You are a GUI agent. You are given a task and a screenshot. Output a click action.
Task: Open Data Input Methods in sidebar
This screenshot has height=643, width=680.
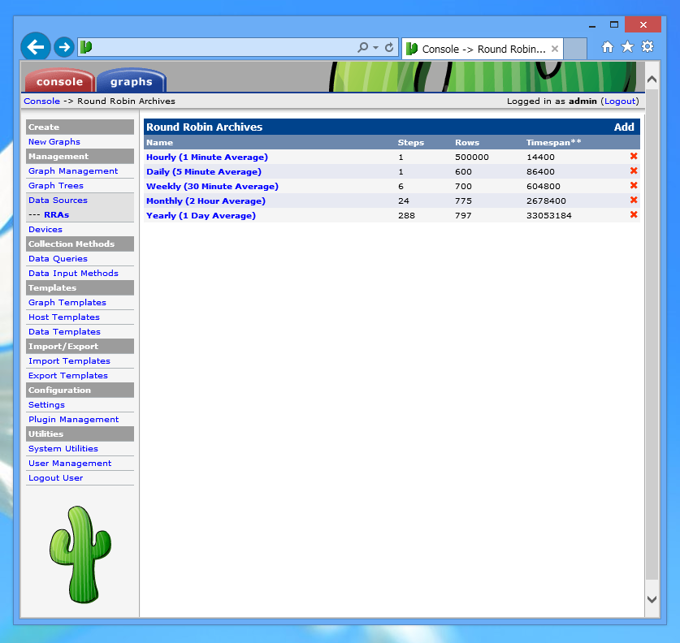coord(73,273)
